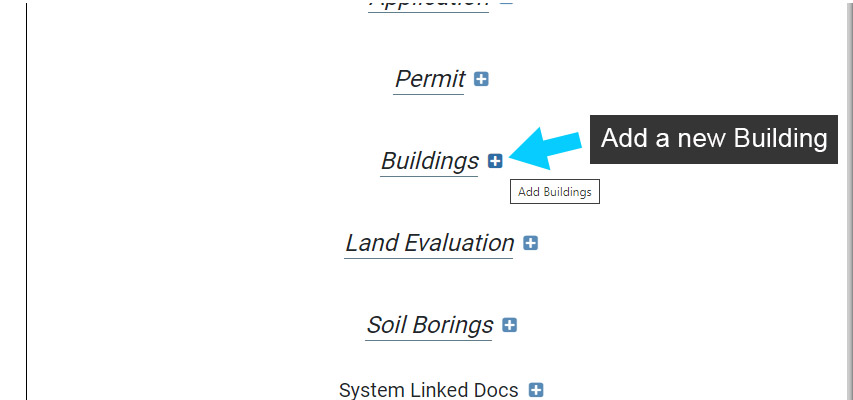Add a new Soil Borings entry
Viewport: 853px width, 400px height.
pos(509,325)
